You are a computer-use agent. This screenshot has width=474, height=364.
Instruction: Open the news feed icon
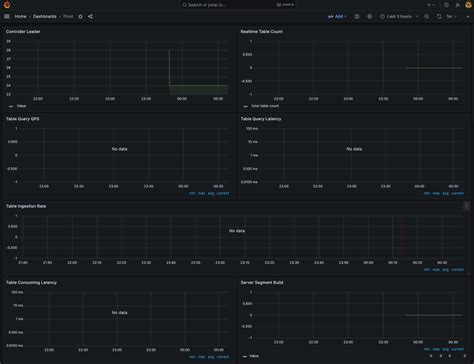[x=457, y=5]
